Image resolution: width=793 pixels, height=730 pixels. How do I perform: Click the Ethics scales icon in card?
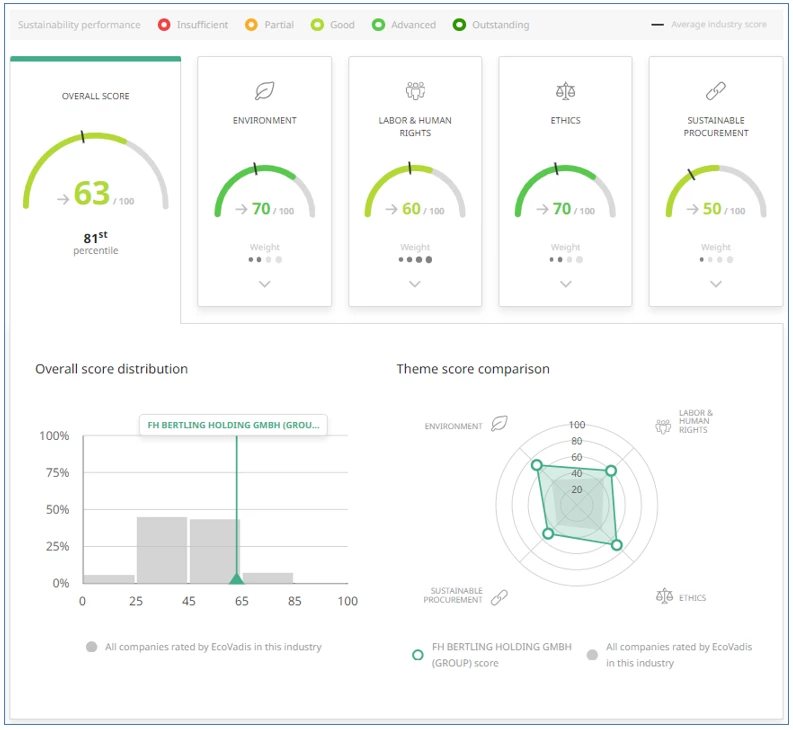(565, 91)
